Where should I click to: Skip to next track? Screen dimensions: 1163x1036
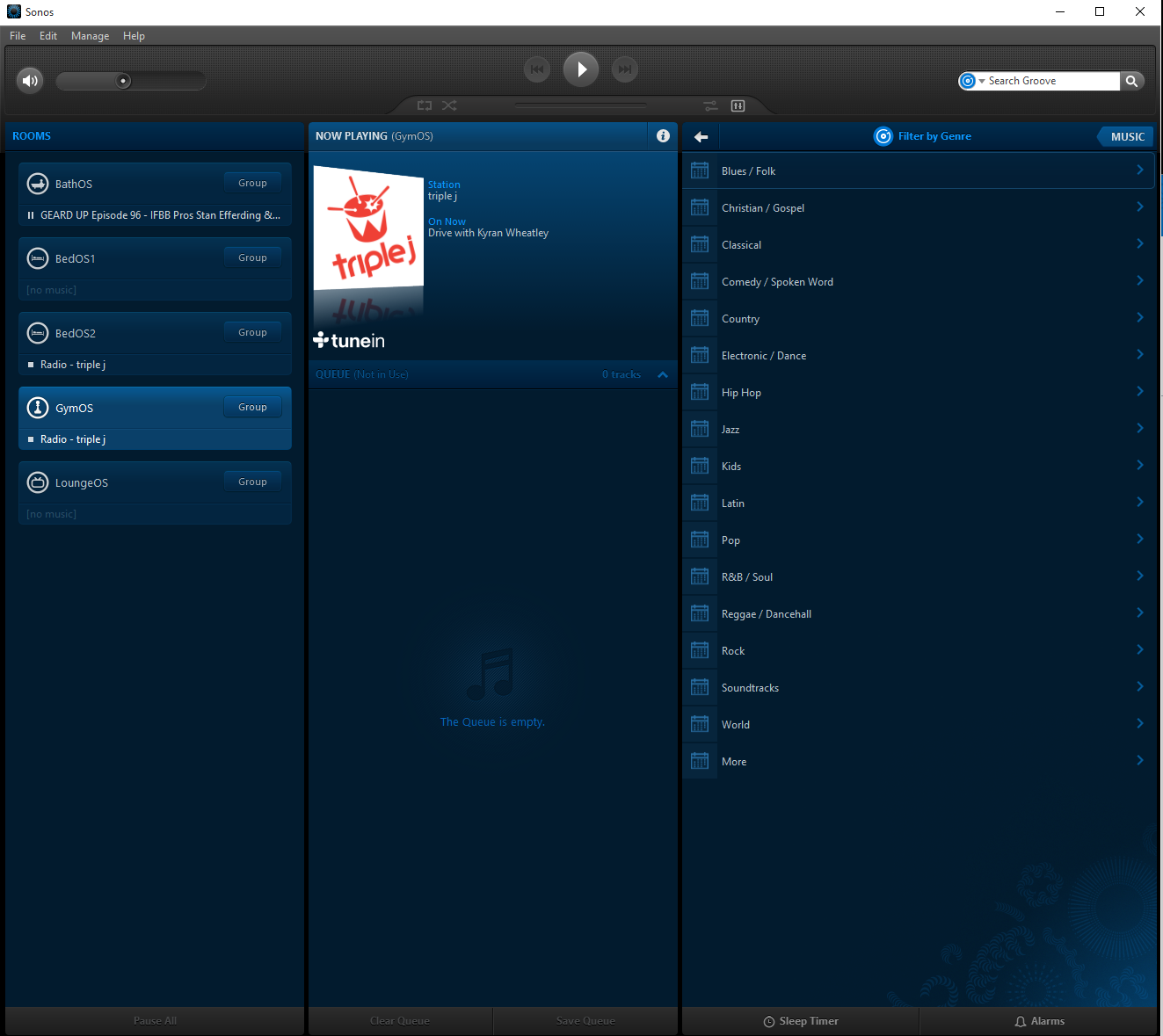[625, 69]
